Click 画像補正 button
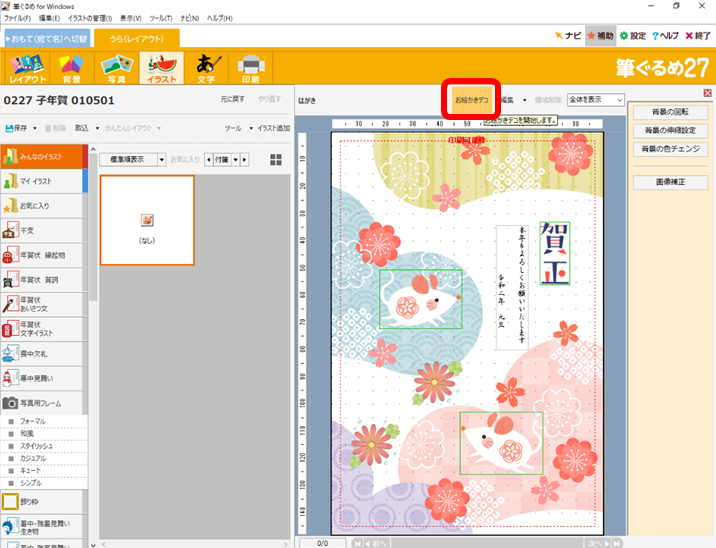Viewport: 716px width, 548px height. click(x=670, y=182)
